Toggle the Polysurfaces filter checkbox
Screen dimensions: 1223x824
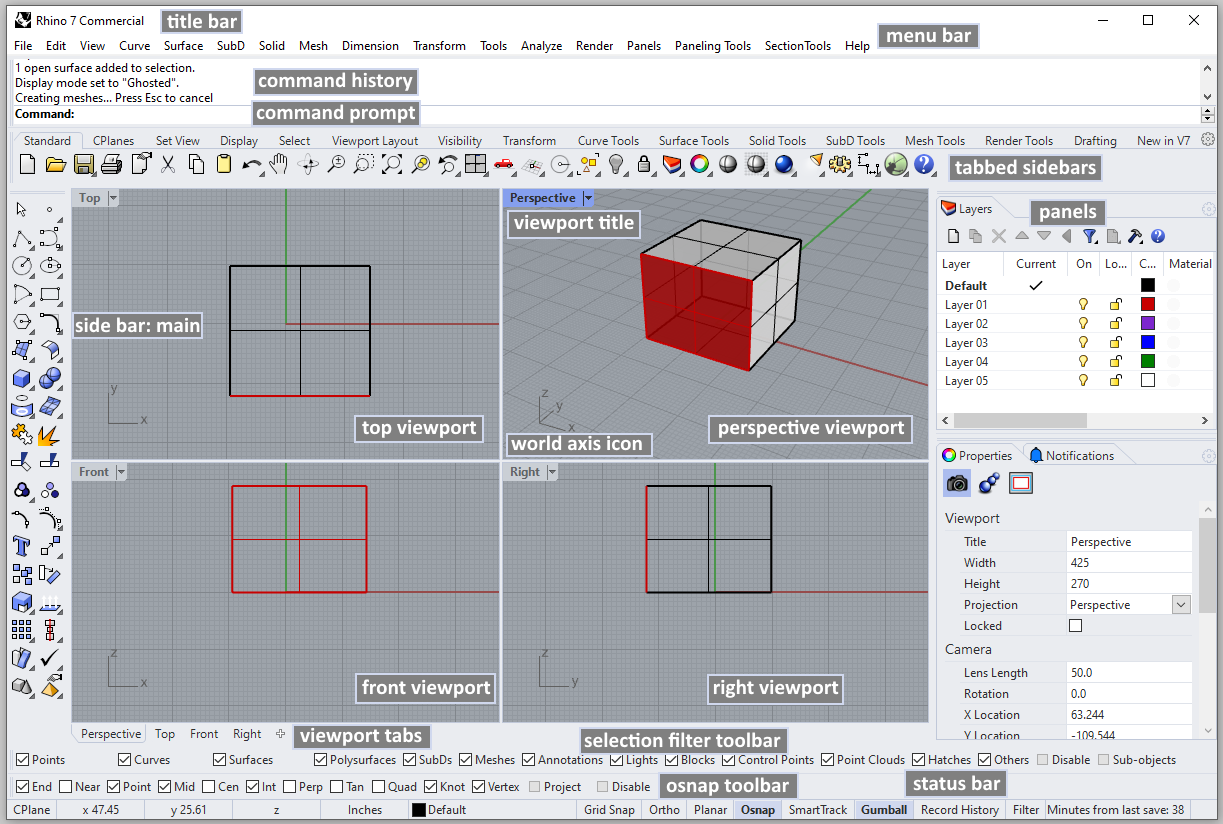tap(321, 760)
